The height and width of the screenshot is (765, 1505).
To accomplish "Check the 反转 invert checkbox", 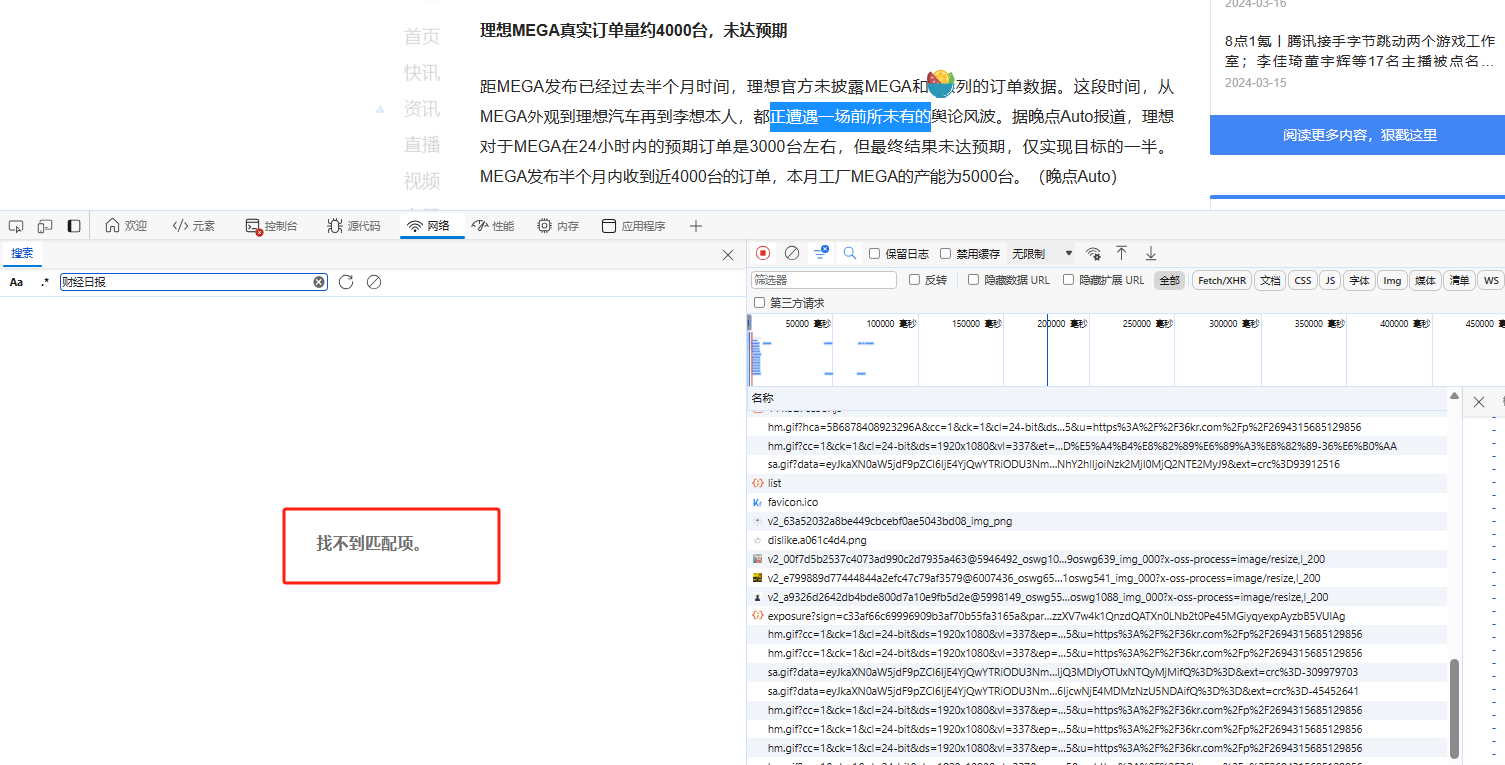I will 915,280.
